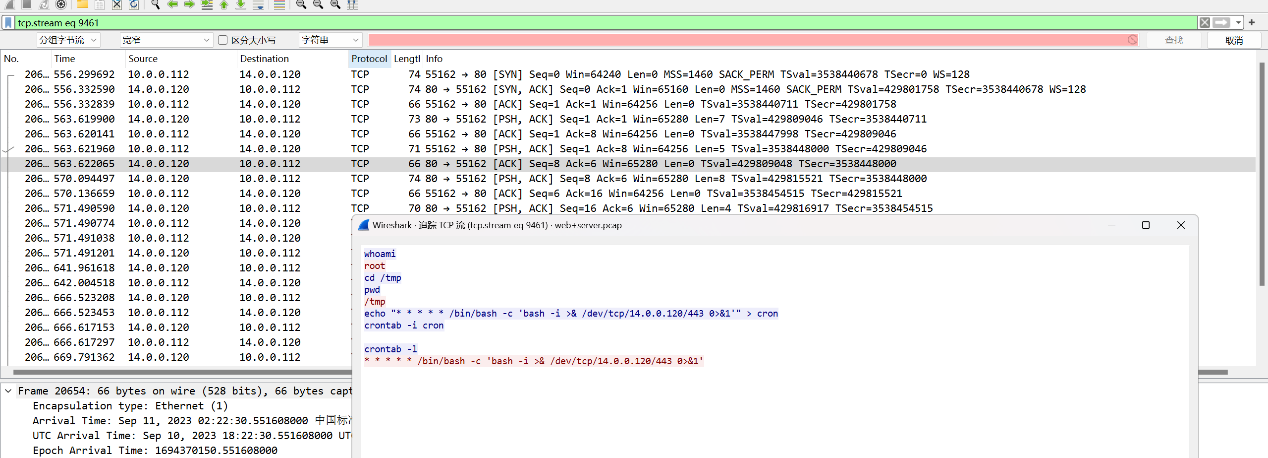The image size is (1268, 458).
Task: Collapse the Frame 20654 tree node
Action: click(x=8, y=391)
